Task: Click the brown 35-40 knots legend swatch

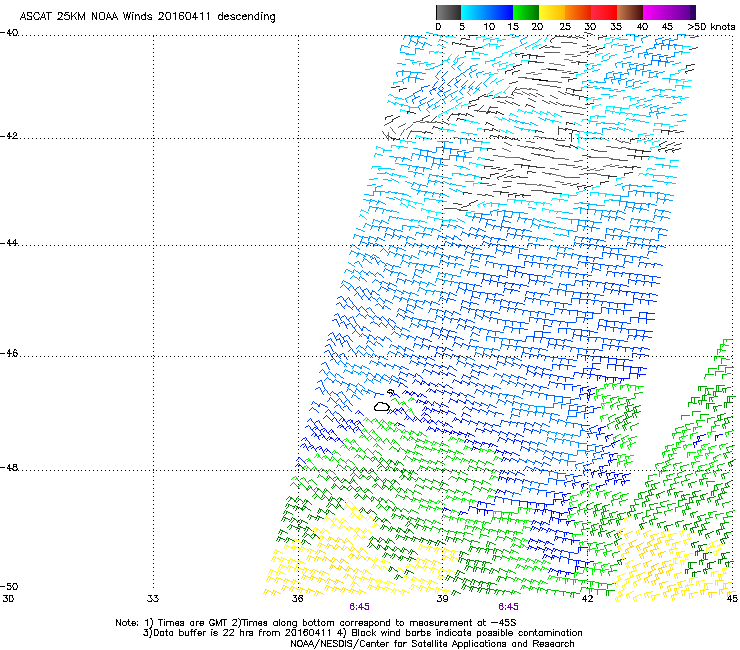Action: pos(630,12)
